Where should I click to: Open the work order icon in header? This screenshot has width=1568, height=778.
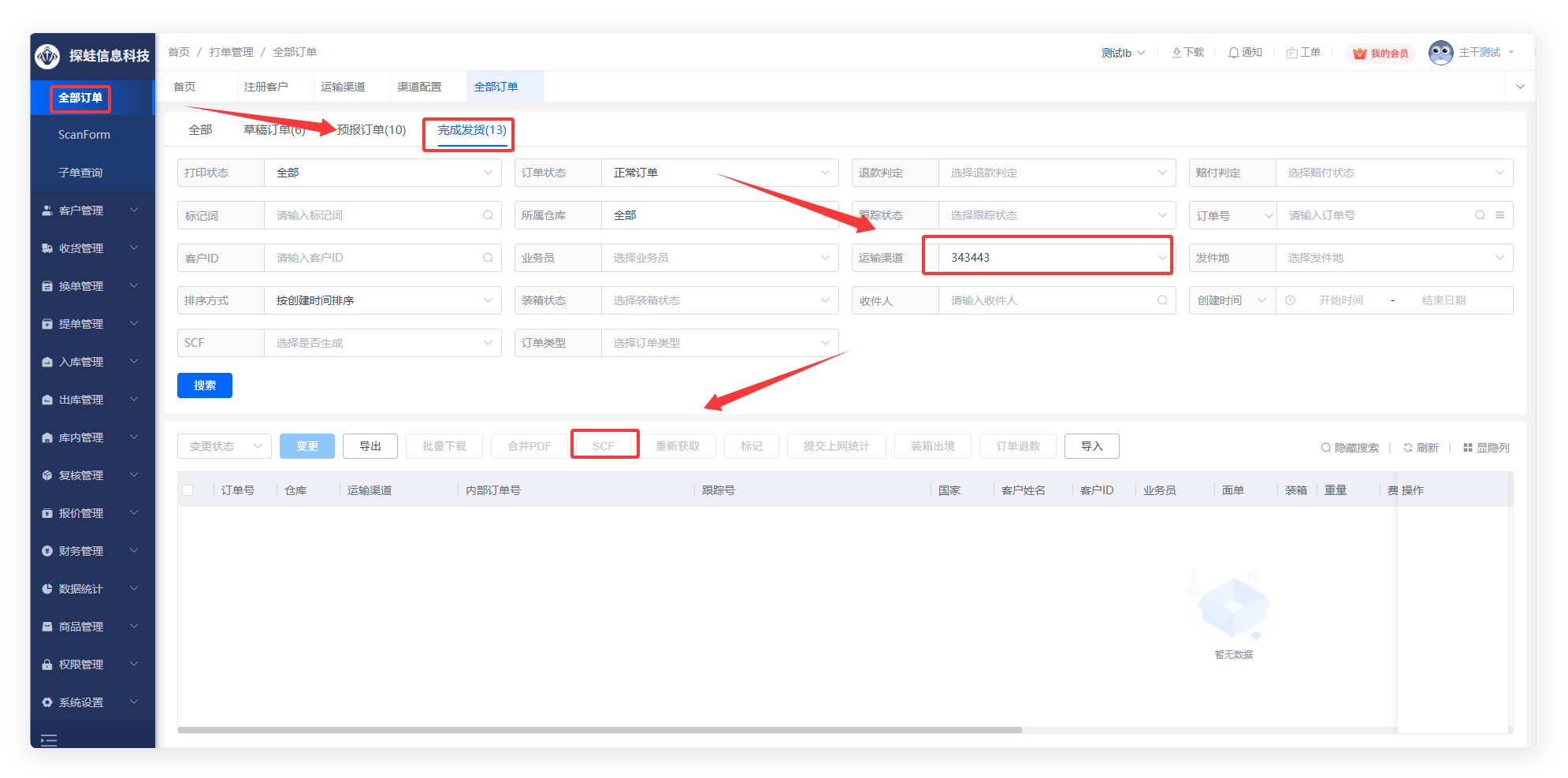[1291, 53]
